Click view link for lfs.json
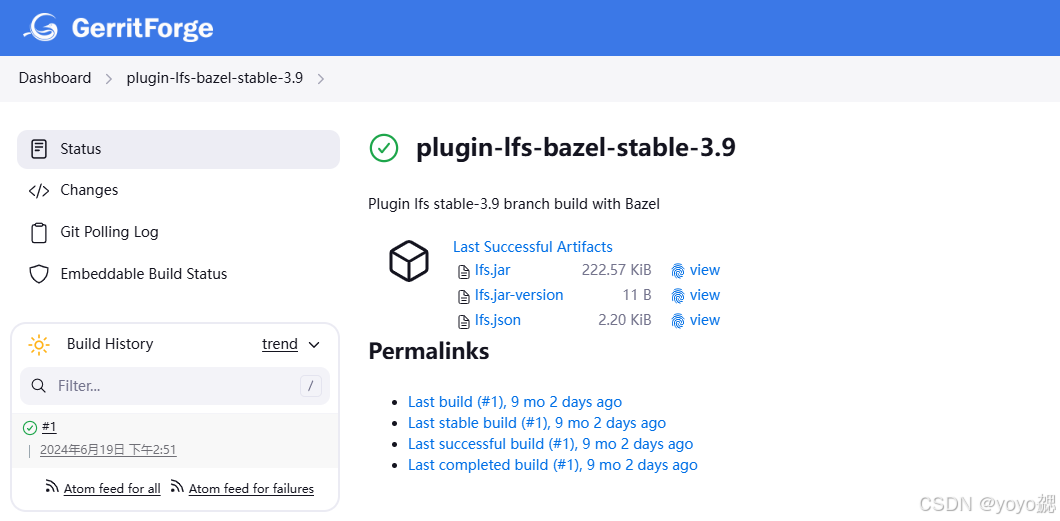This screenshot has width=1060, height=521. [x=704, y=320]
